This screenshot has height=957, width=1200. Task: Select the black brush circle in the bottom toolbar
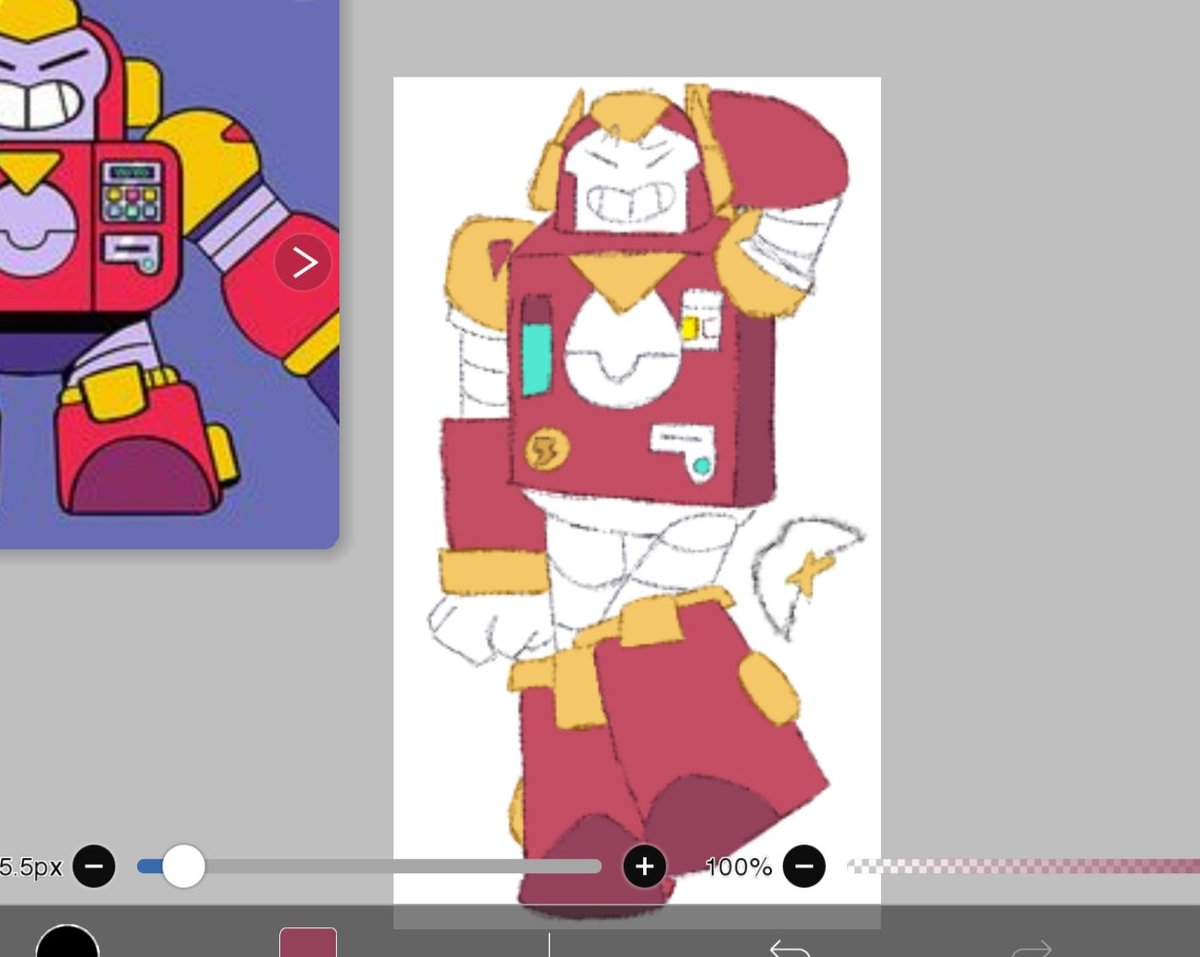coord(67,942)
